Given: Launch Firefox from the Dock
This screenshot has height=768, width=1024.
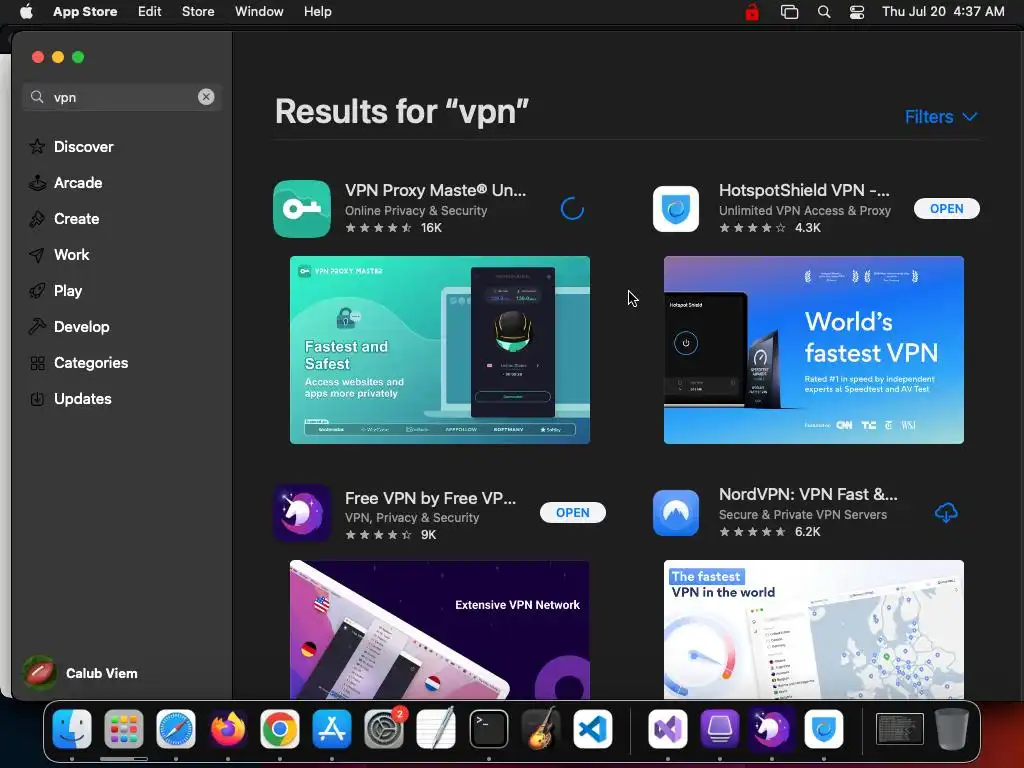Looking at the screenshot, I should pos(228,729).
